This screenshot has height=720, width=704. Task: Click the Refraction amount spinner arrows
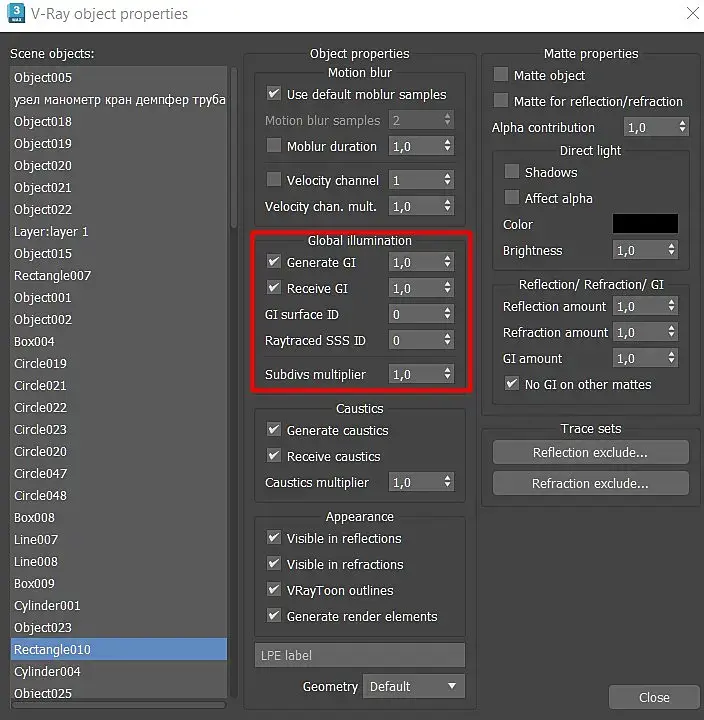pyautogui.click(x=671, y=332)
